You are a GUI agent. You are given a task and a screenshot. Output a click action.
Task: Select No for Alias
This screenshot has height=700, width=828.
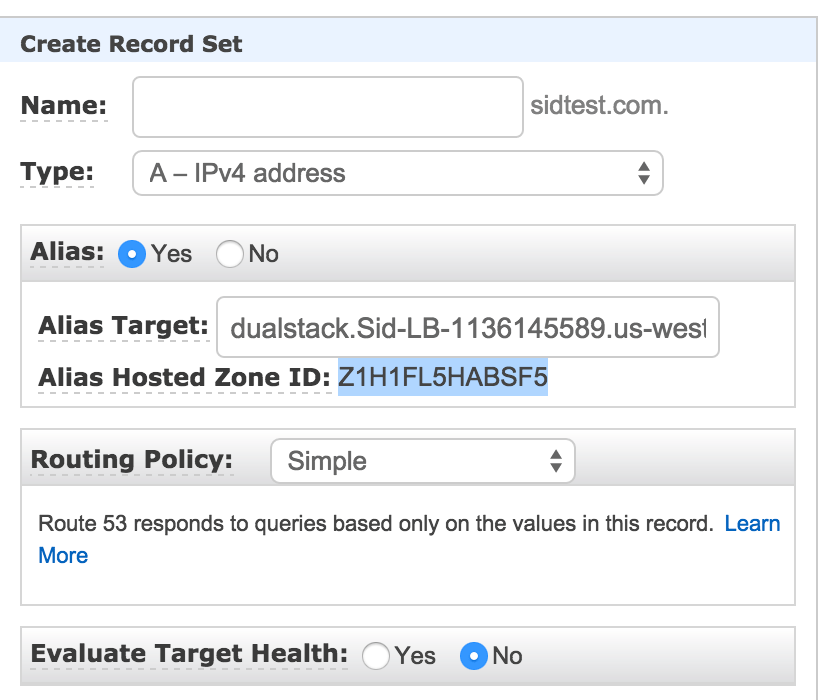[230, 254]
